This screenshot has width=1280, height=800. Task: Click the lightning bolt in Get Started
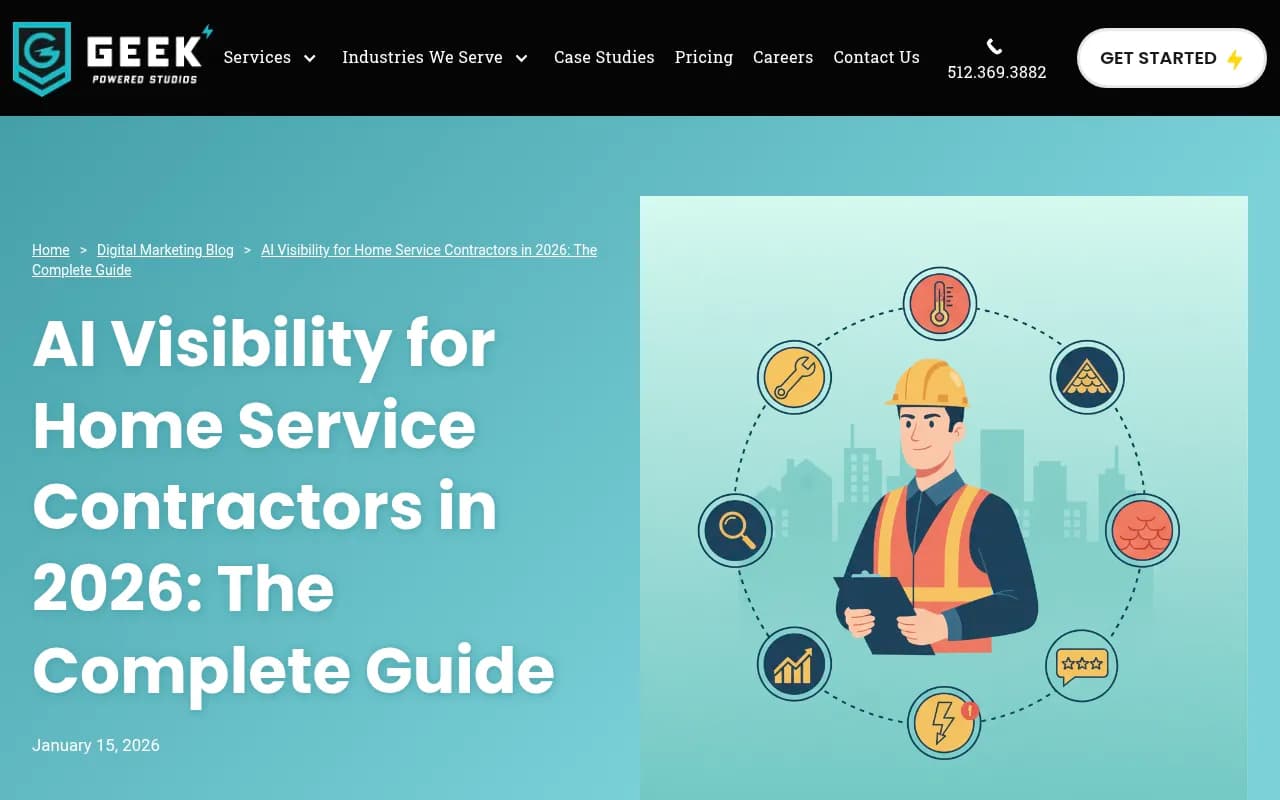click(1235, 58)
